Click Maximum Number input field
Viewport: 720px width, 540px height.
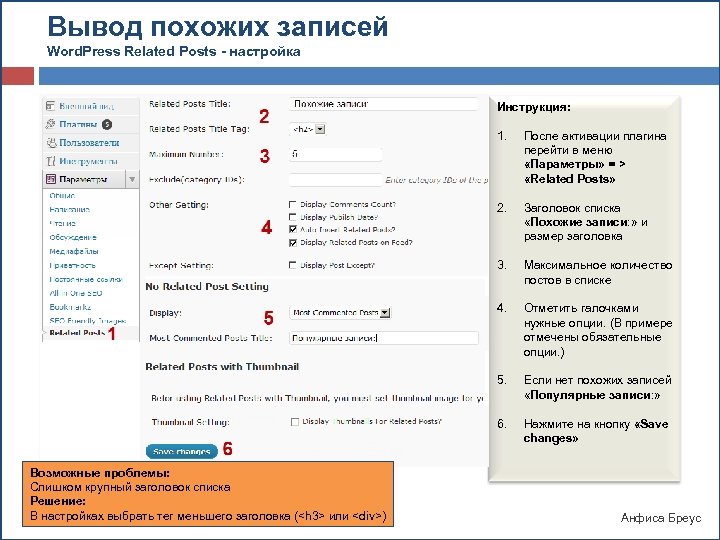point(336,154)
